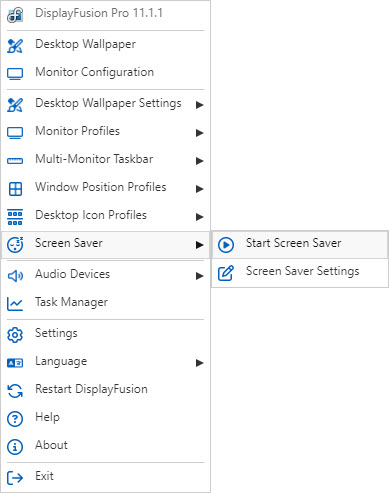The image size is (389, 493).
Task: Select Multi-Monitor Taskbar menu entry
Action: point(105,161)
